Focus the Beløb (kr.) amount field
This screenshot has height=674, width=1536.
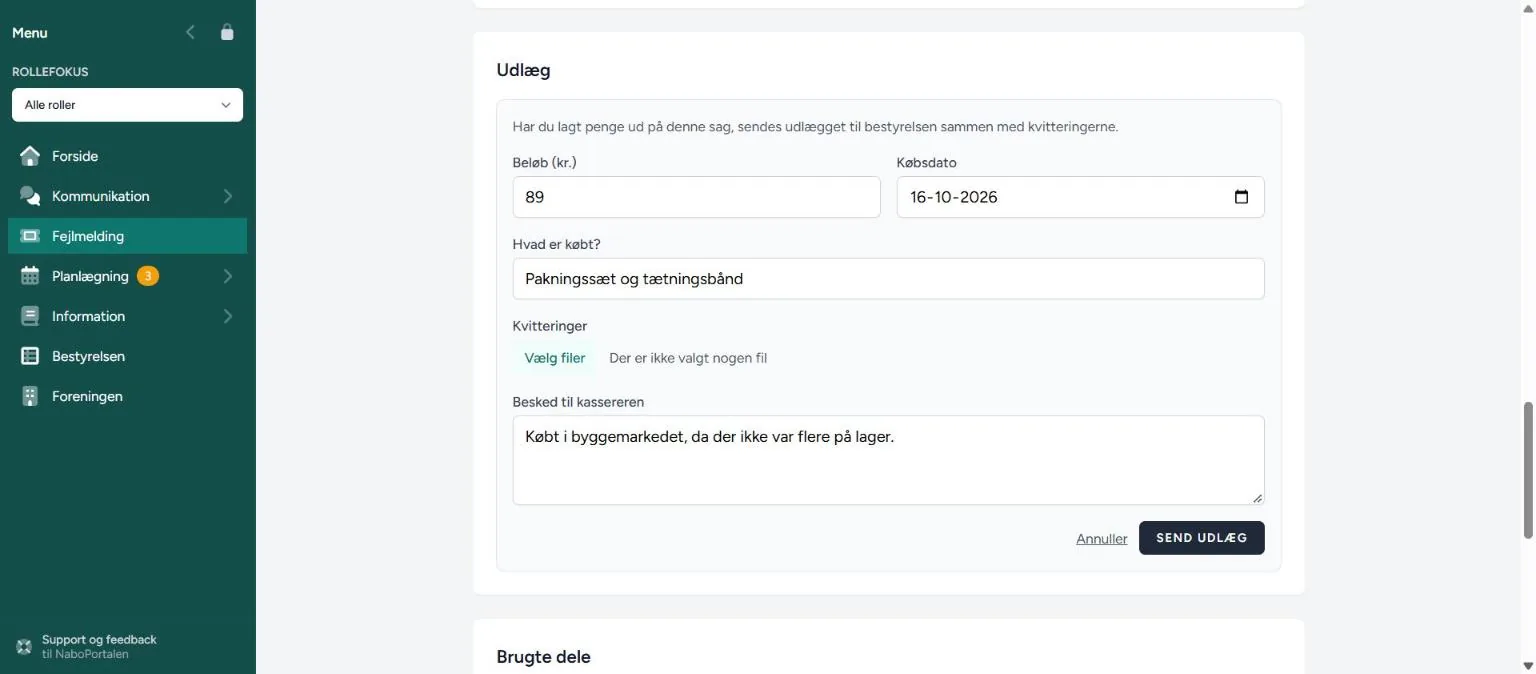[696, 197]
